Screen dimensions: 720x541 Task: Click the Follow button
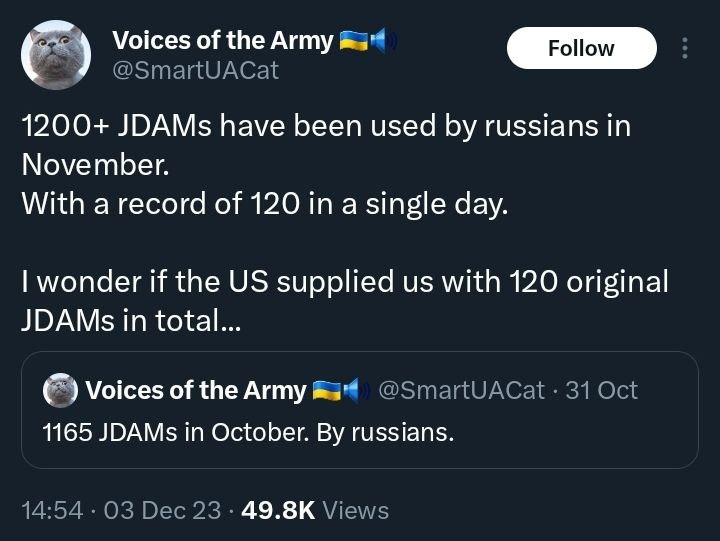point(581,48)
